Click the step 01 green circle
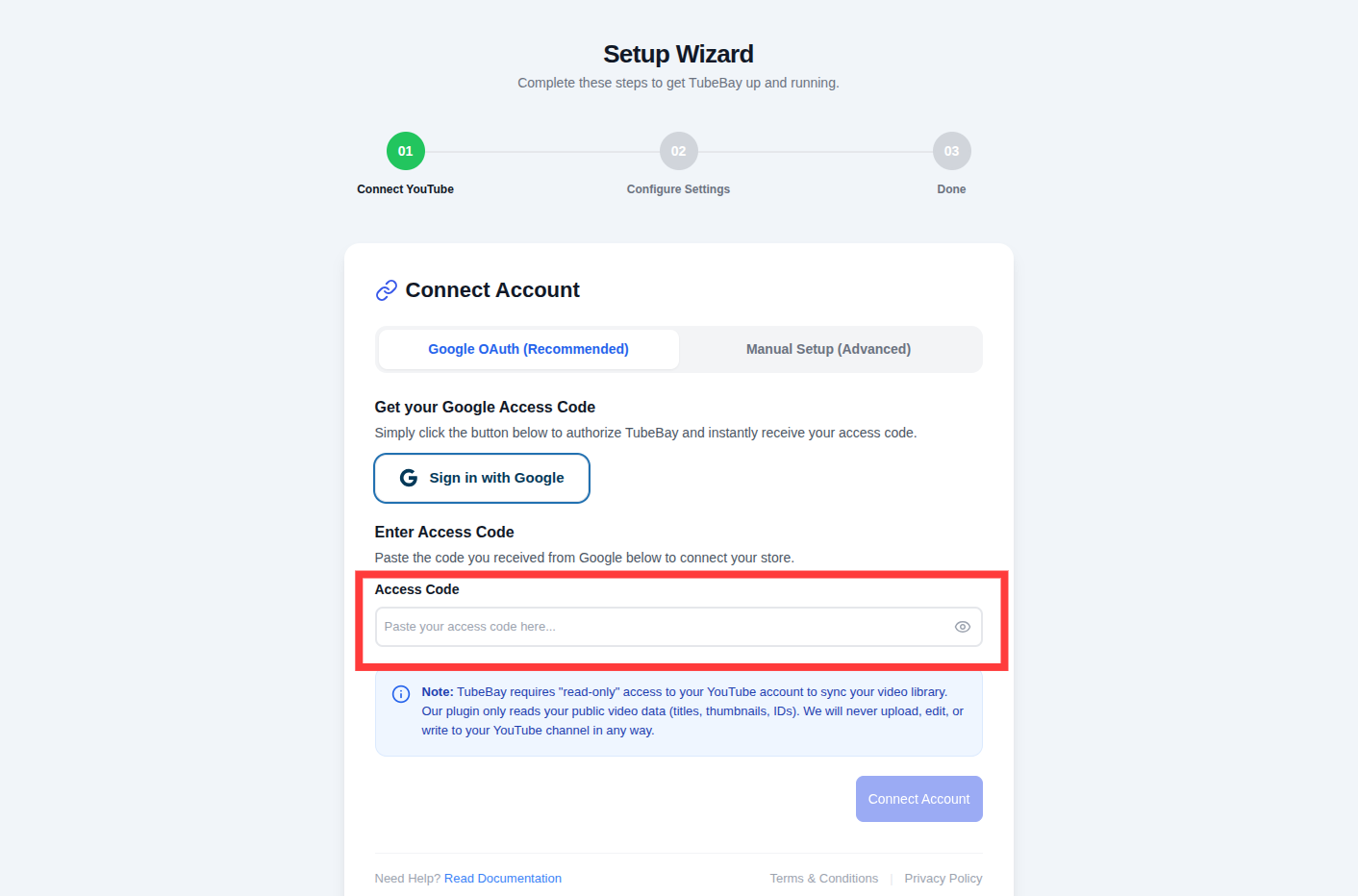Viewport: 1358px width, 896px height. coord(406,151)
